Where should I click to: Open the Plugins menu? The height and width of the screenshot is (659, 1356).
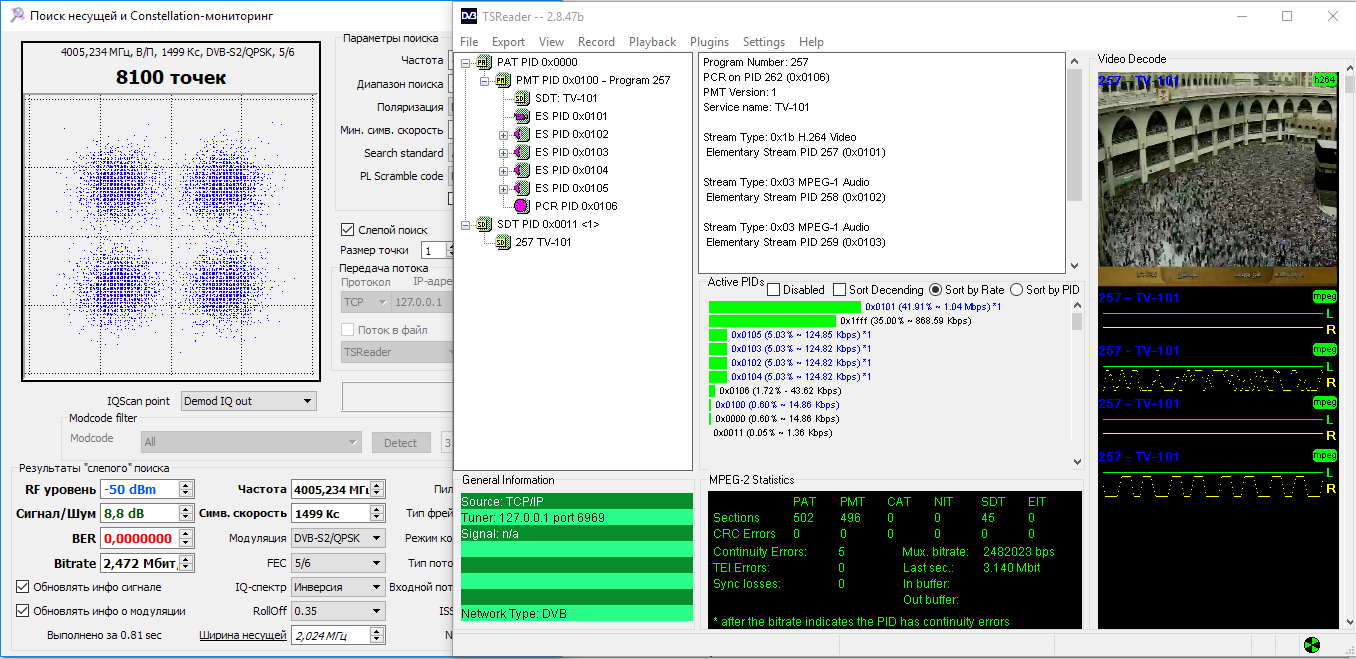[x=709, y=42]
